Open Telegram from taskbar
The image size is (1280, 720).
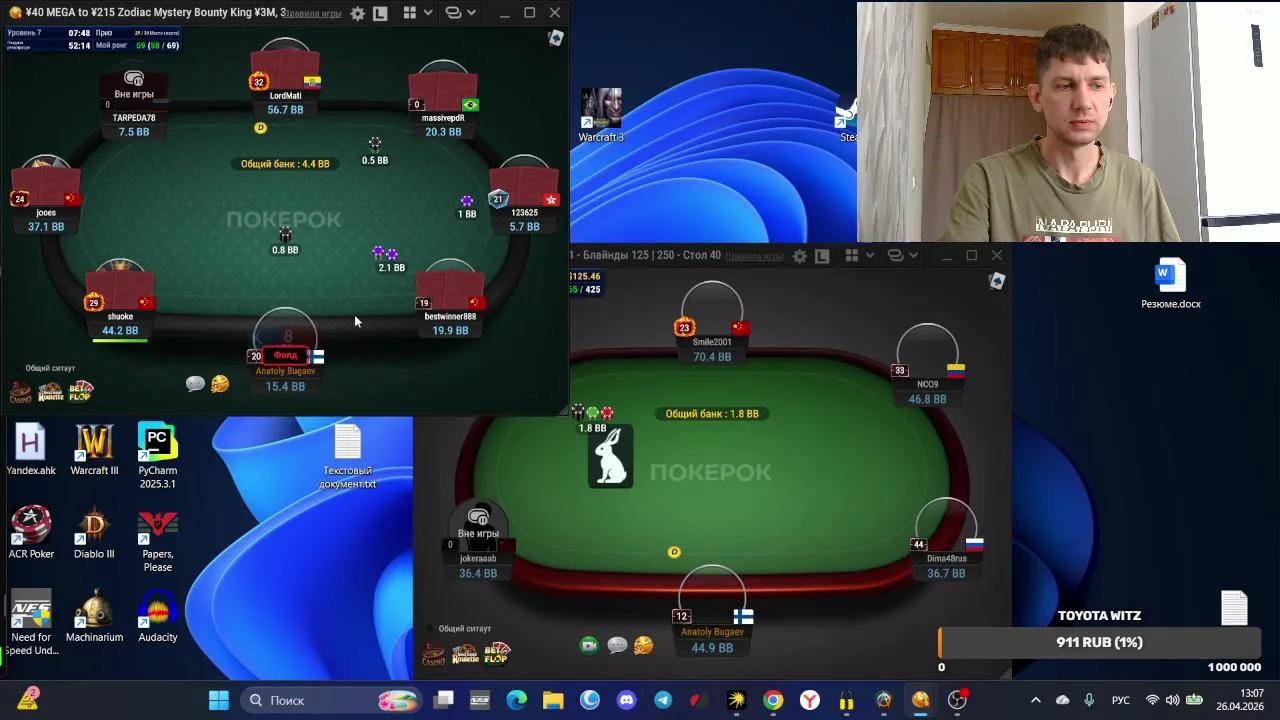[x=662, y=700]
